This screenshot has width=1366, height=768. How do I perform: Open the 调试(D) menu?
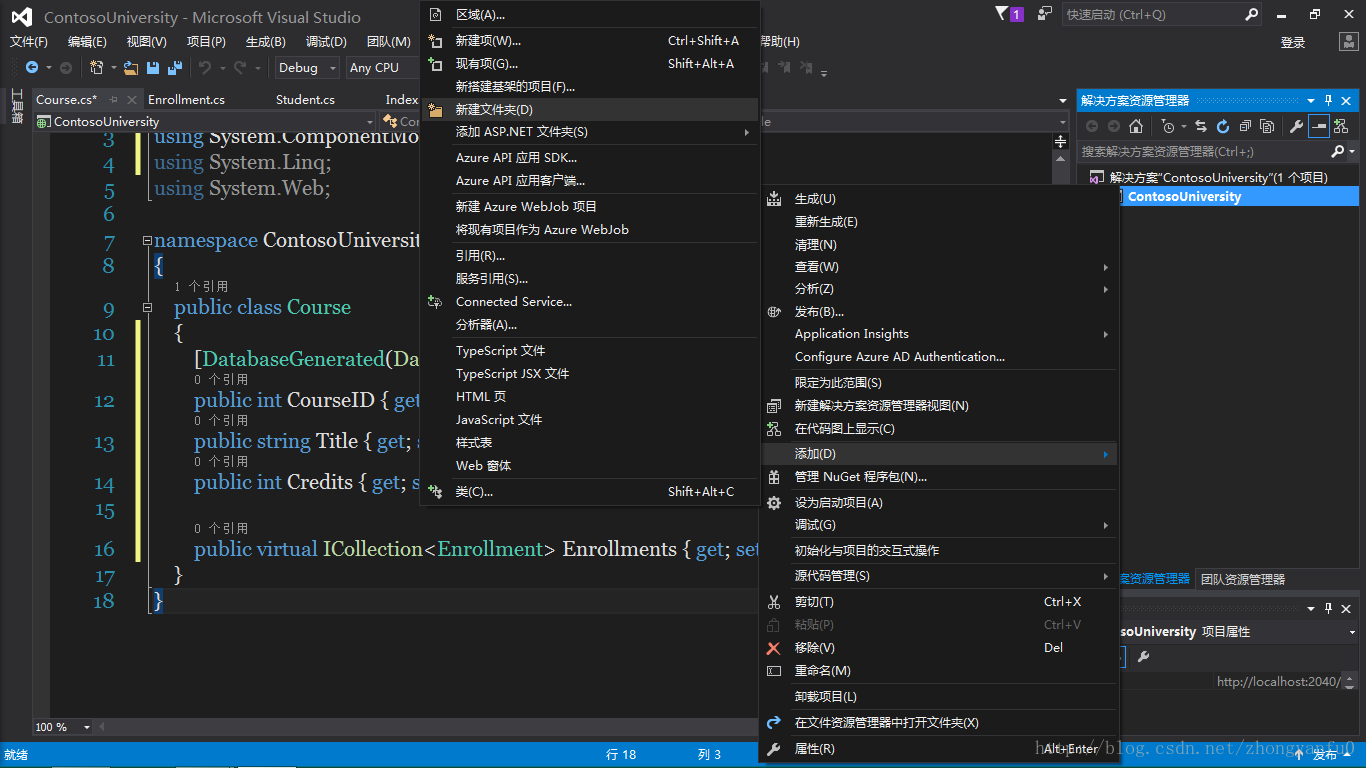coord(326,42)
